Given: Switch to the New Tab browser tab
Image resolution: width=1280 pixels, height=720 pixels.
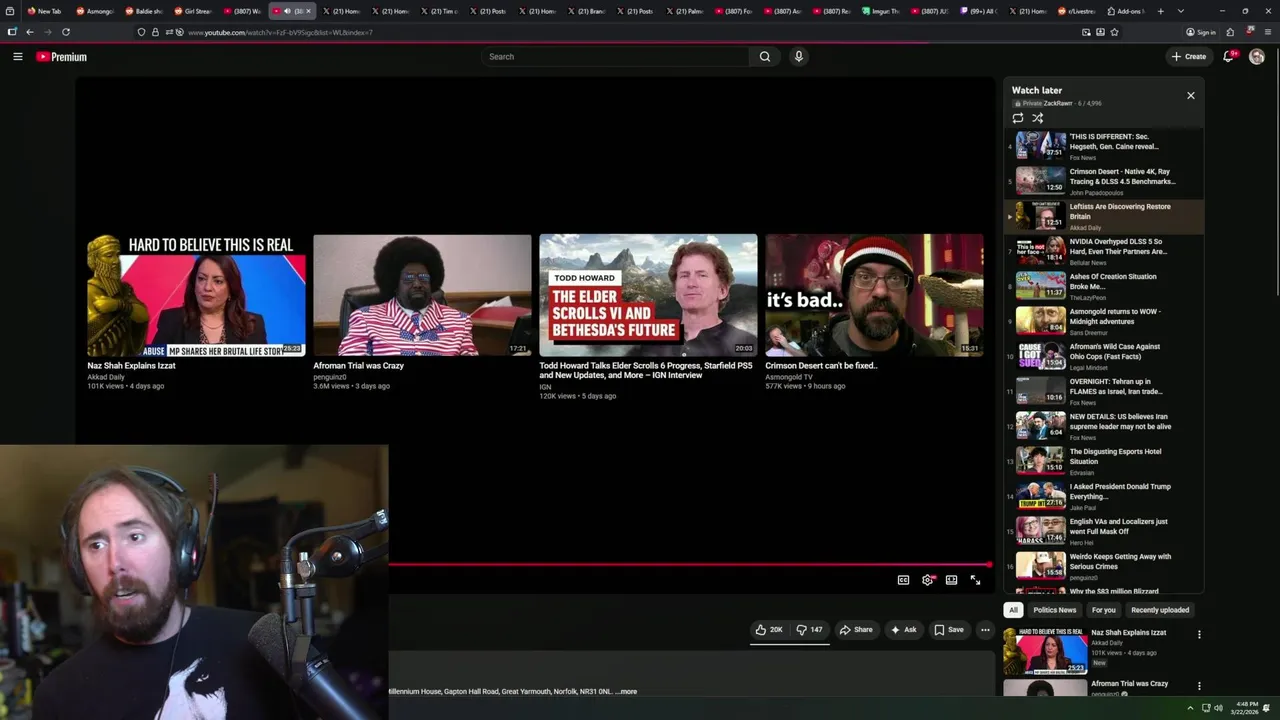Looking at the screenshot, I should click(x=44, y=11).
